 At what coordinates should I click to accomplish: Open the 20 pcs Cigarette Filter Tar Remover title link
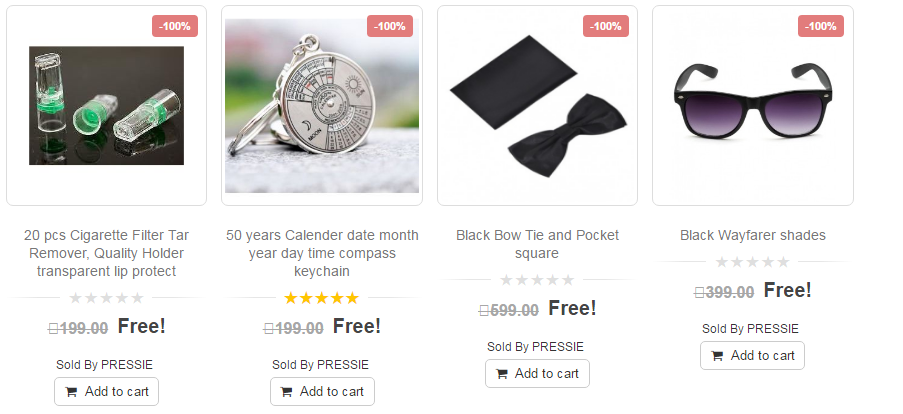(x=107, y=253)
